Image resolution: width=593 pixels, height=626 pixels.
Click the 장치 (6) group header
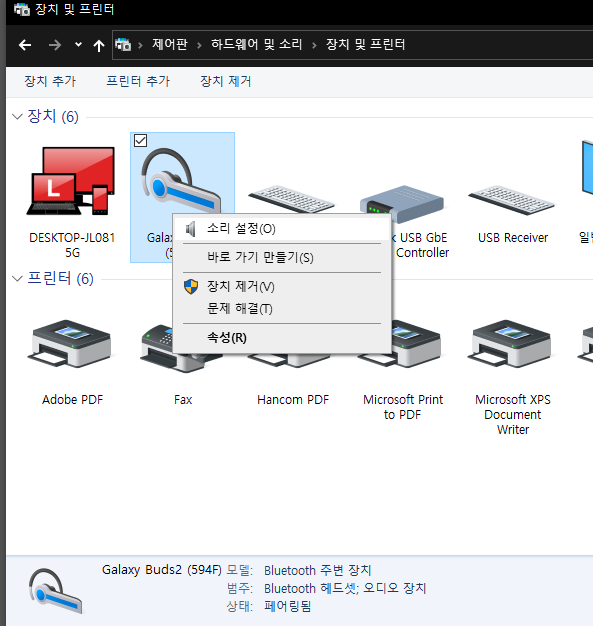coord(53,116)
